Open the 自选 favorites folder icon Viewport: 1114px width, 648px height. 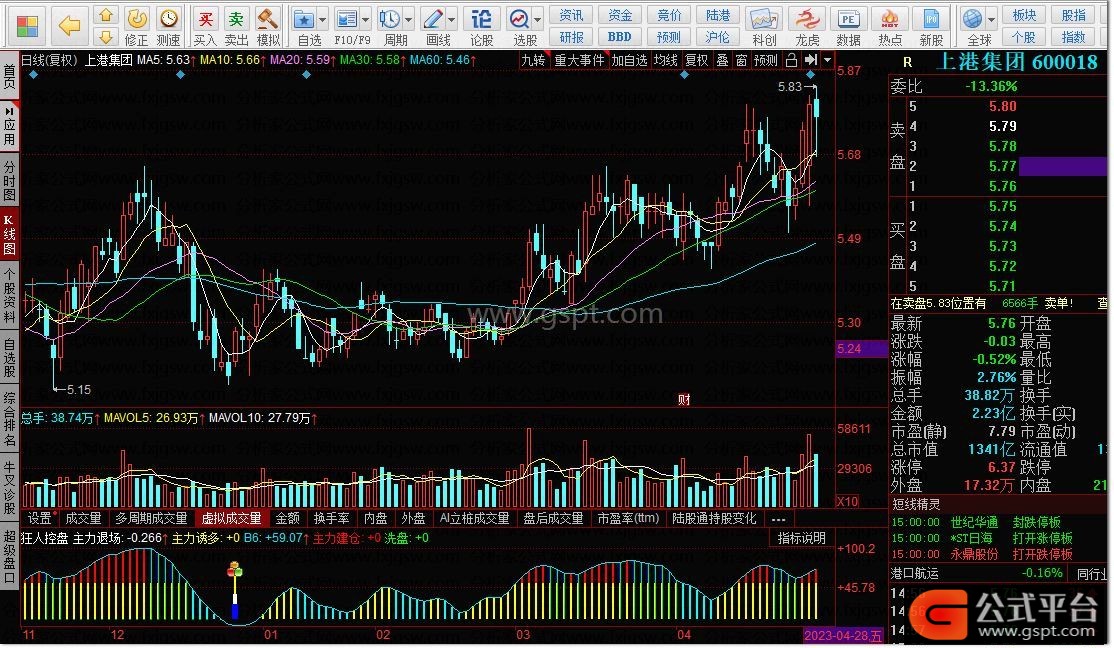coord(305,26)
